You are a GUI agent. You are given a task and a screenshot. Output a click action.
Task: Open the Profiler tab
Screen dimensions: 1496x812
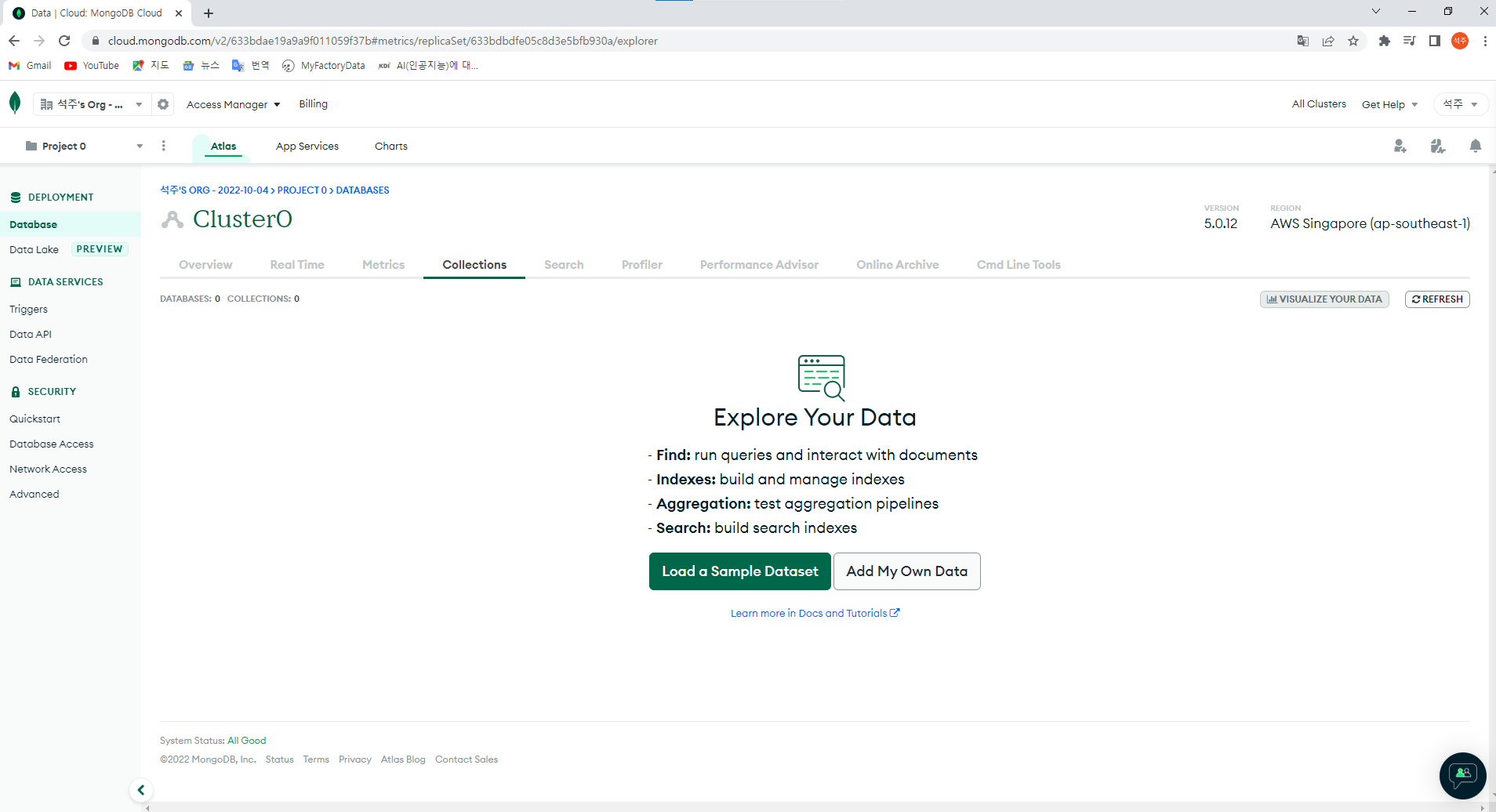642,265
